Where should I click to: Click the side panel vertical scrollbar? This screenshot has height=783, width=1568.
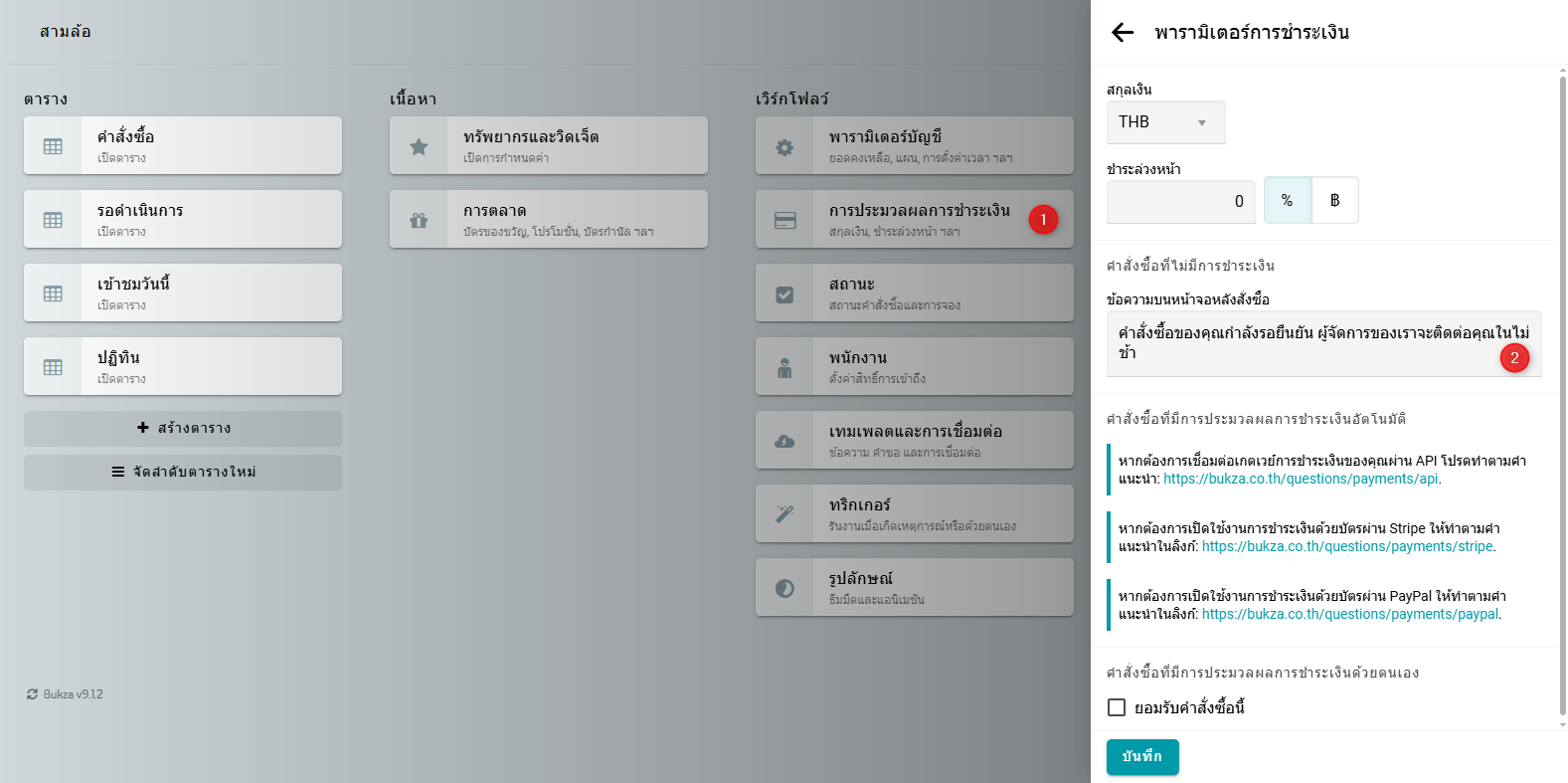(1562, 398)
